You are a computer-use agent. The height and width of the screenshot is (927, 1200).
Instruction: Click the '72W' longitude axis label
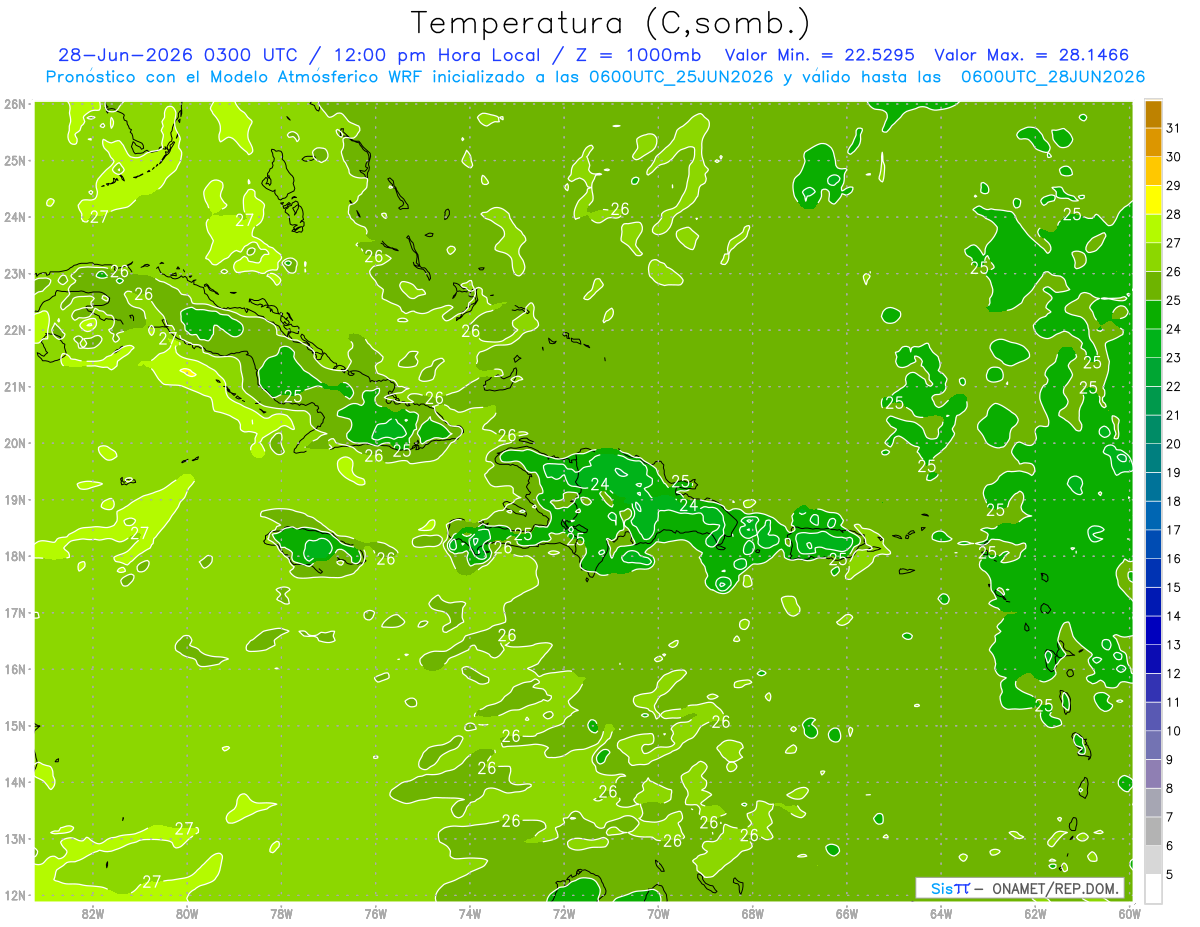tap(564, 913)
